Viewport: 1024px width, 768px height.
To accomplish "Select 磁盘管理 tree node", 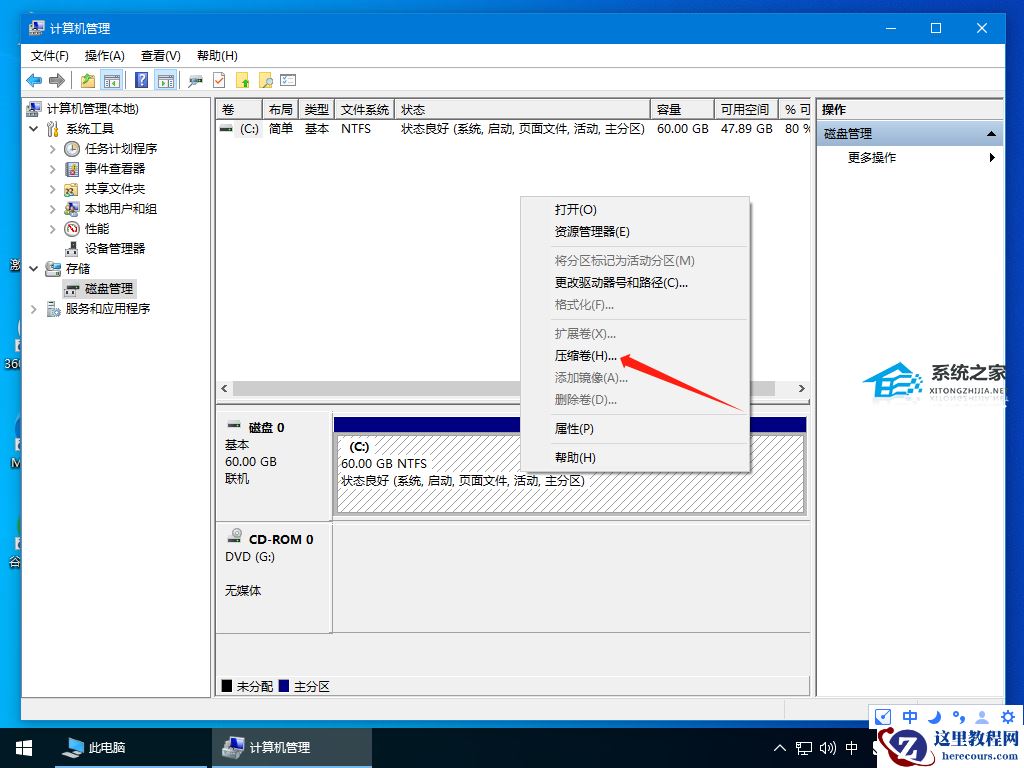I will (x=108, y=289).
